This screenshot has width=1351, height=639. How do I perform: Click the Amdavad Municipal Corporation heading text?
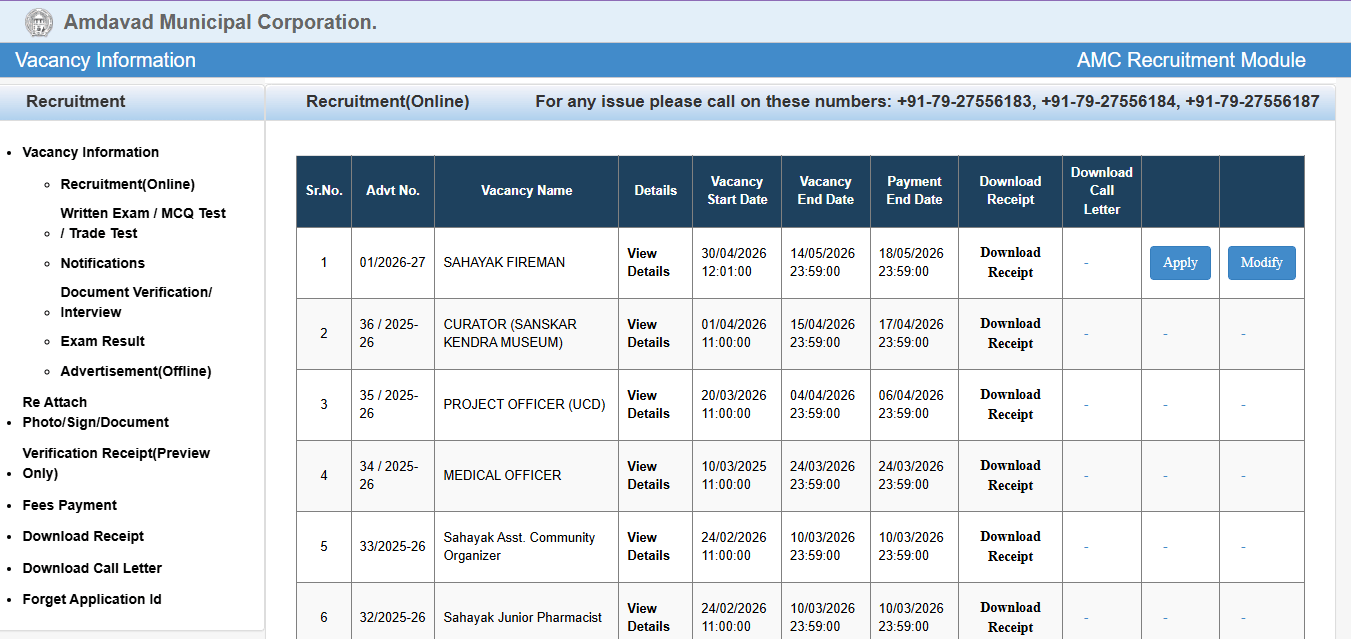click(x=220, y=22)
